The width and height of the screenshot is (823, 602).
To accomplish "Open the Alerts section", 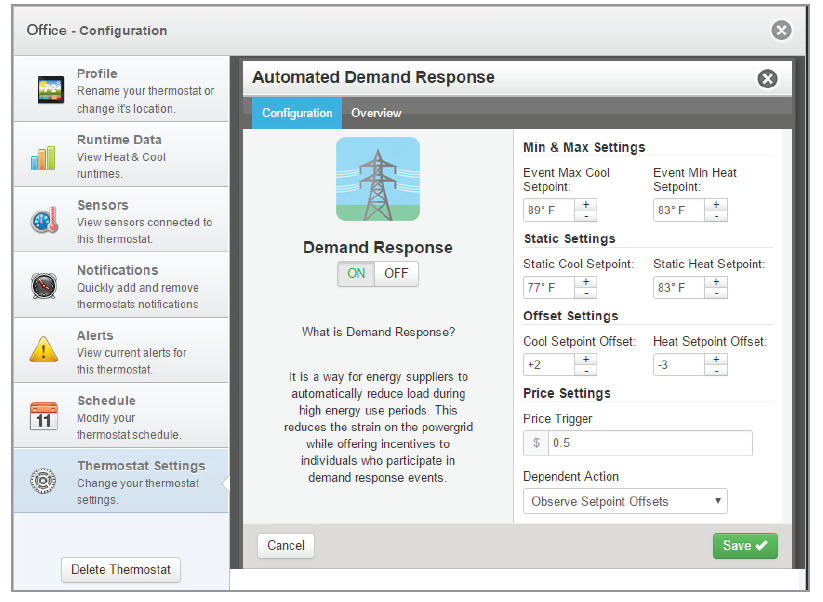I will (121, 350).
